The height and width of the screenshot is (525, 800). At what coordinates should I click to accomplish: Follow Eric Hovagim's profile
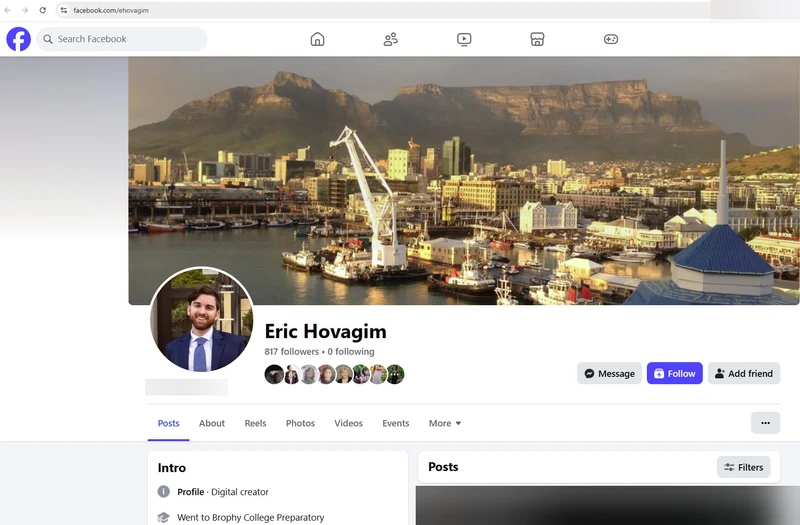[x=674, y=373]
